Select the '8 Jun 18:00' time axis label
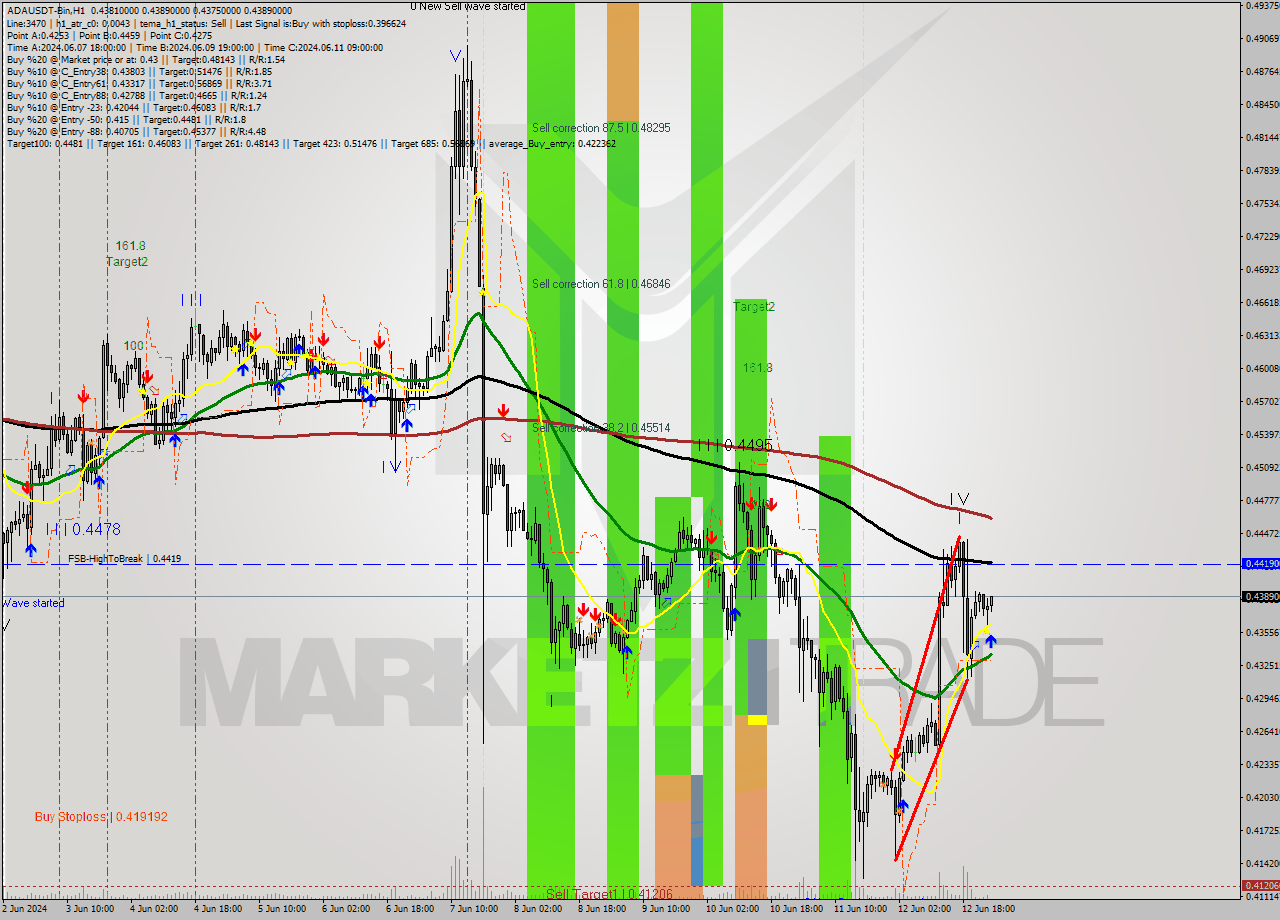Screen dimensions: 1280x920 pos(601,909)
